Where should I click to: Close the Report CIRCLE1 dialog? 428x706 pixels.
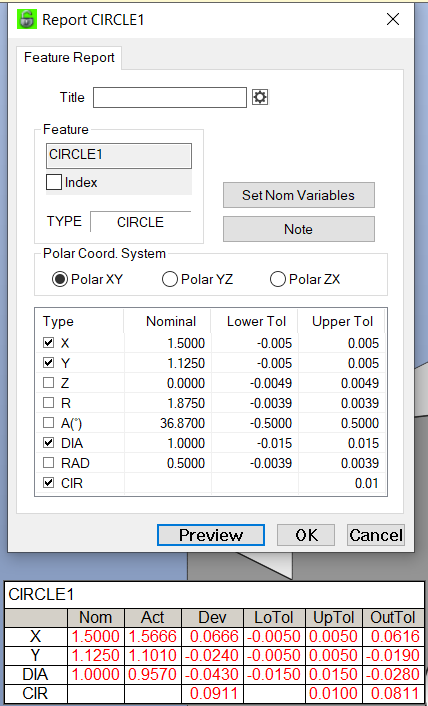tap(393, 19)
